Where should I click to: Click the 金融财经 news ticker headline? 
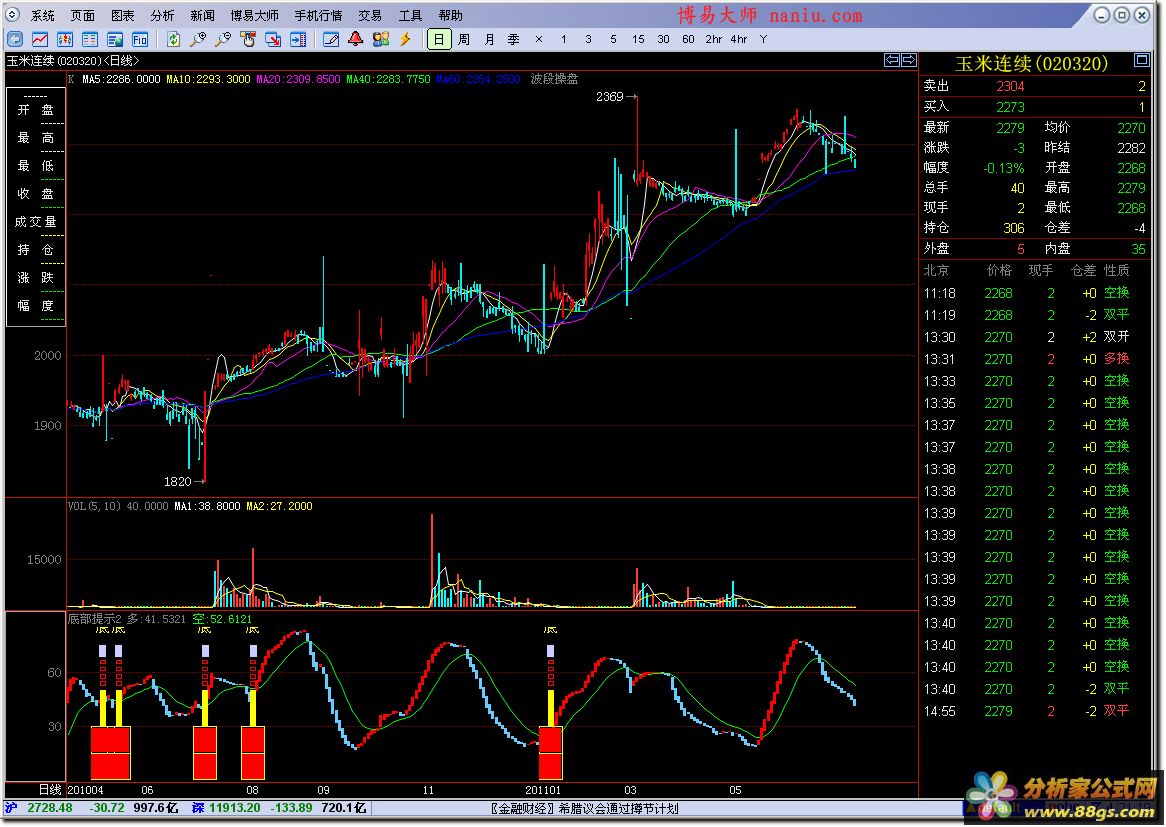[584, 808]
